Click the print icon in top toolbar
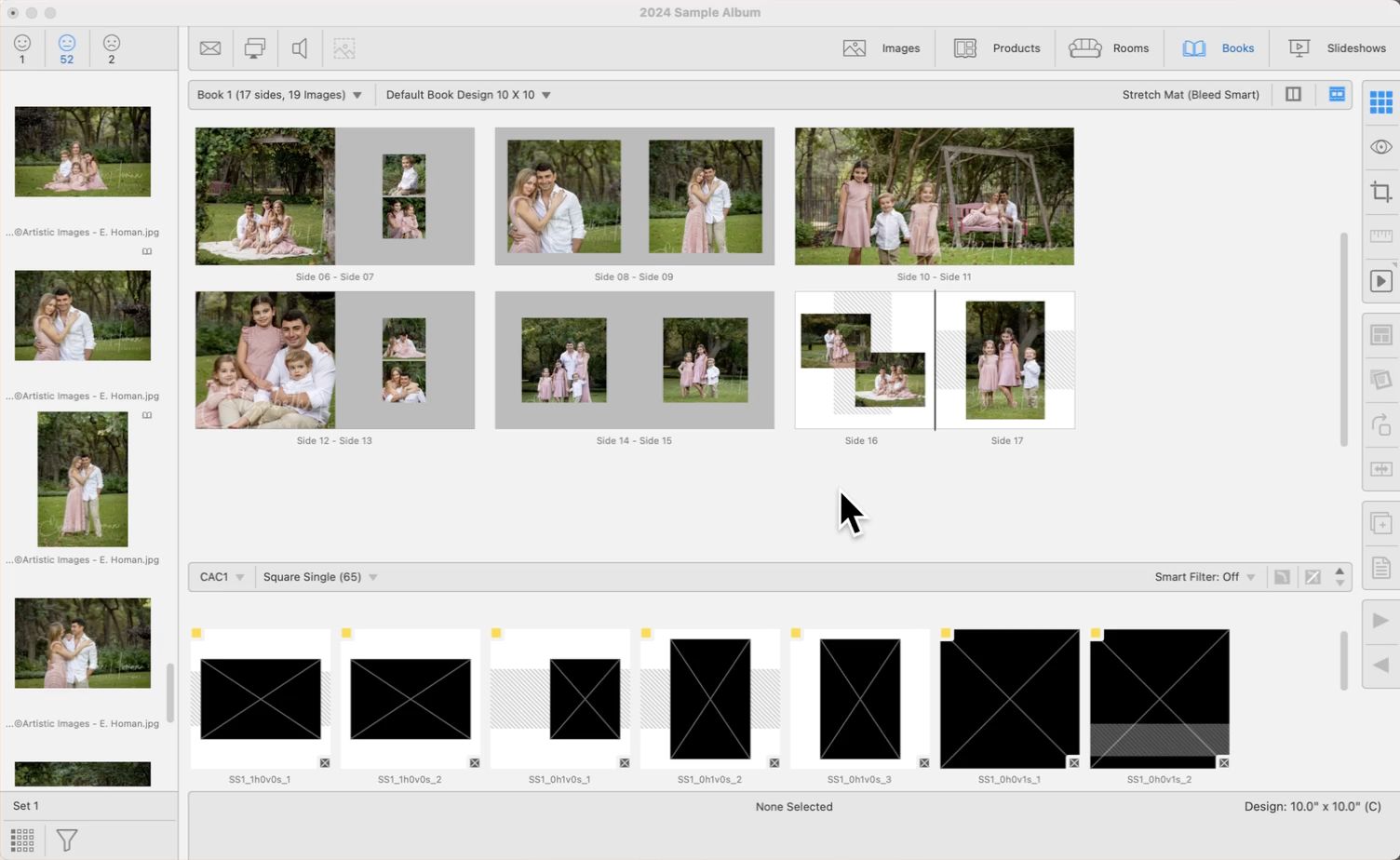The image size is (1400, 860). 254,48
